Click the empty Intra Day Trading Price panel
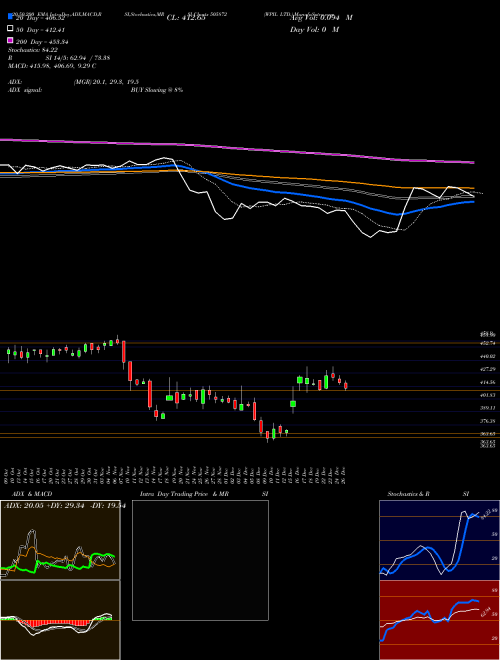The height and width of the screenshot is (660, 500). coord(200,560)
